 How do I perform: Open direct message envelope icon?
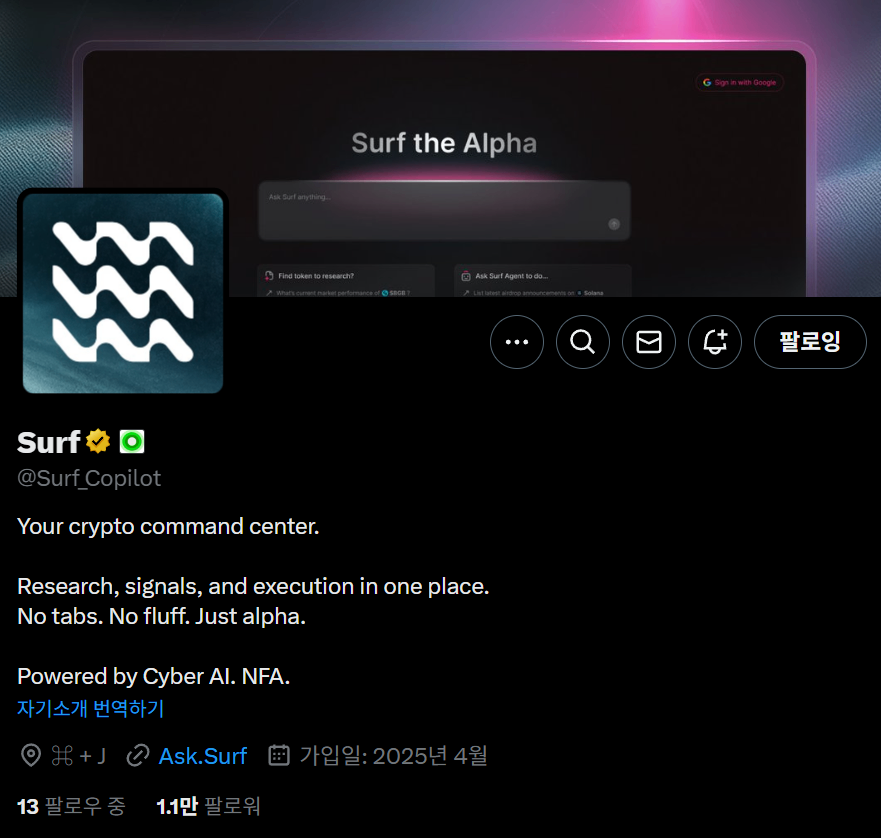[x=648, y=342]
